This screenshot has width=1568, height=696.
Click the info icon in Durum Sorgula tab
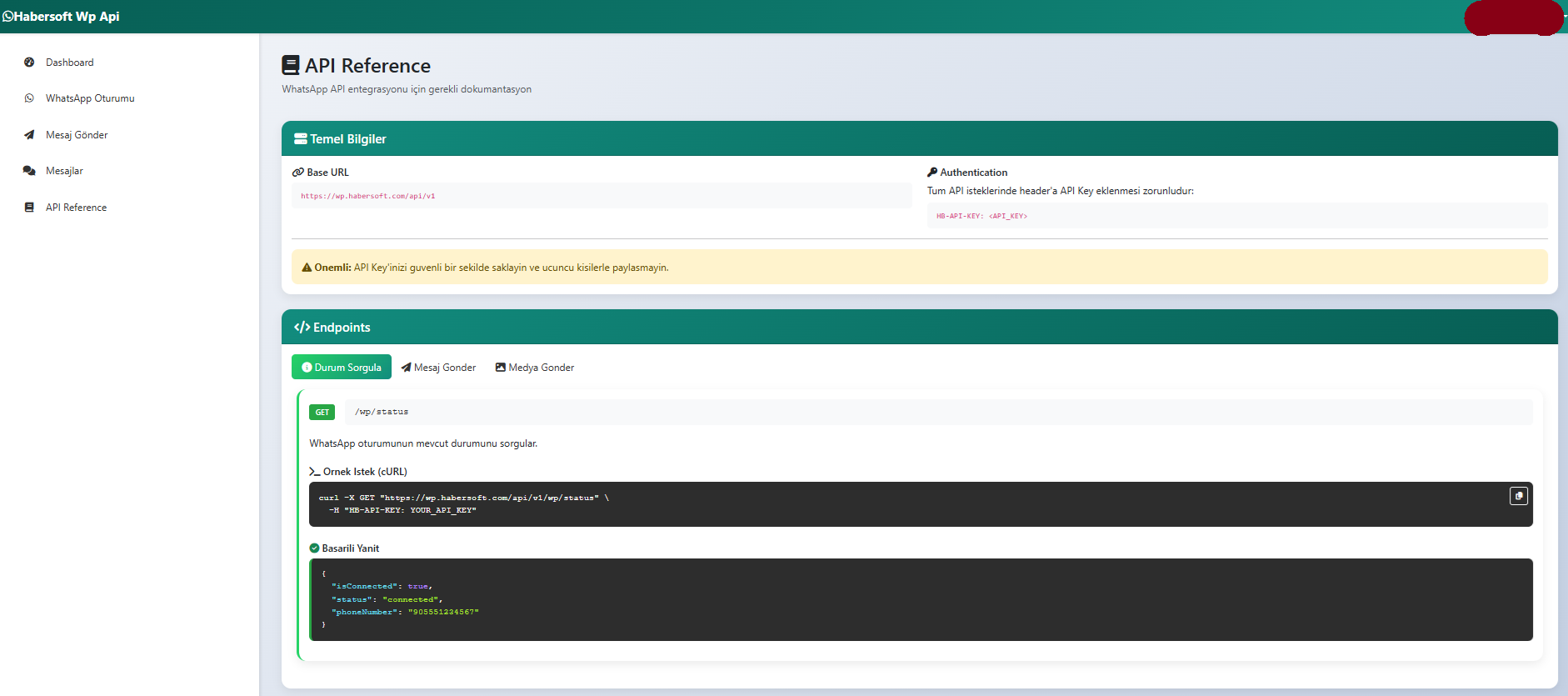(307, 368)
